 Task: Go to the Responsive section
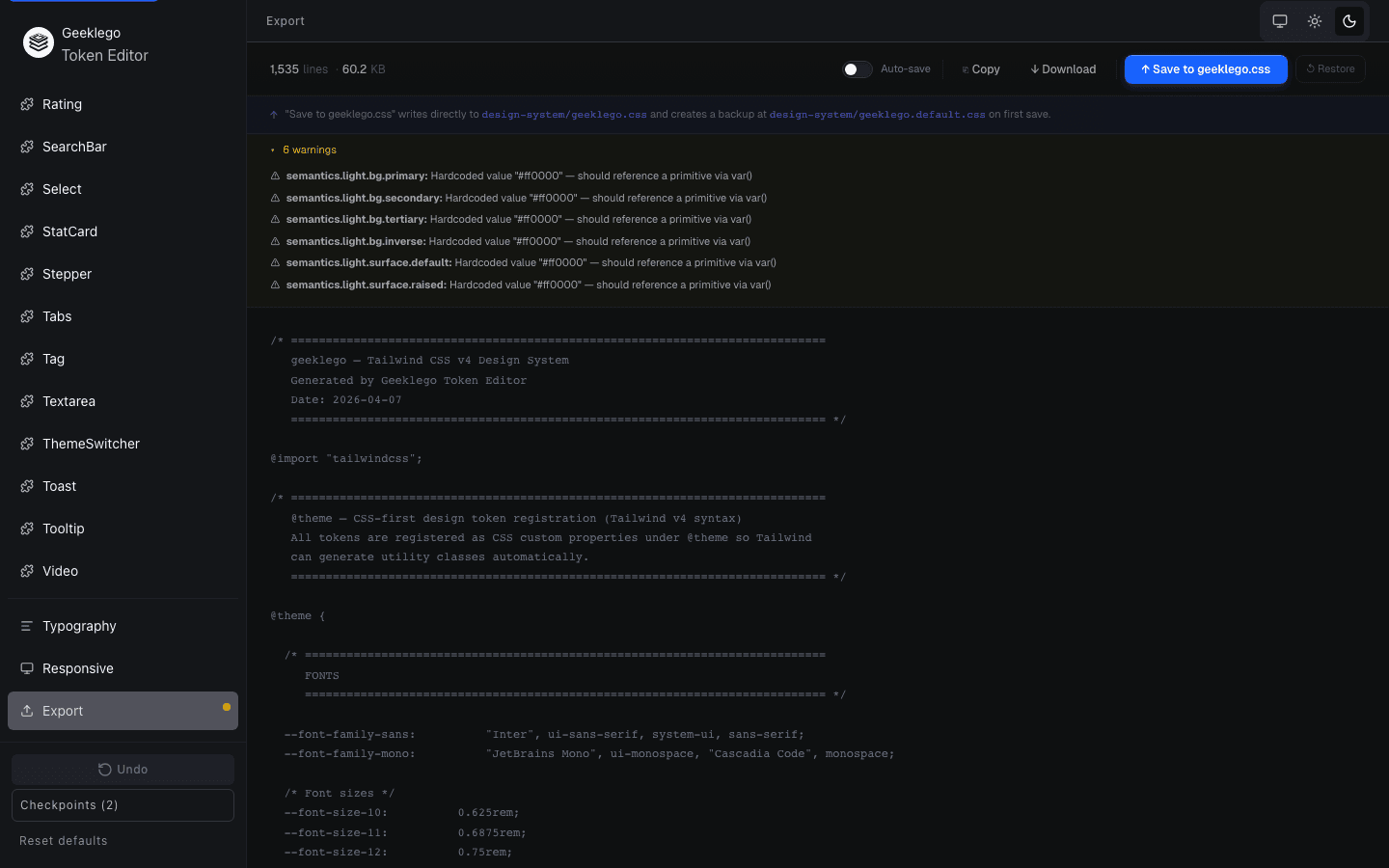pyautogui.click(x=123, y=668)
